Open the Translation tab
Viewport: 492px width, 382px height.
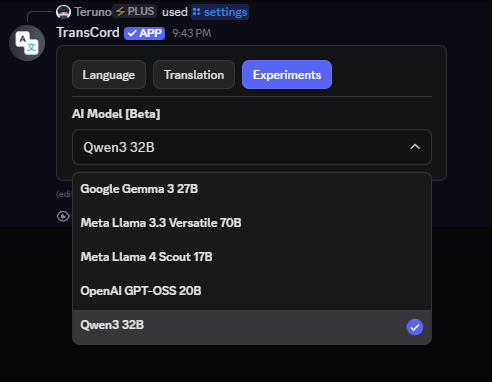[x=194, y=75]
